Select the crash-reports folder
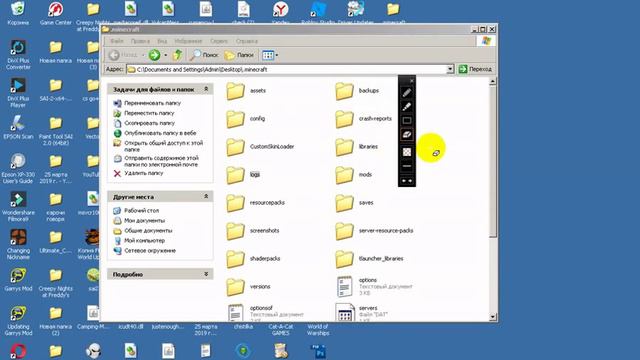 [363, 119]
